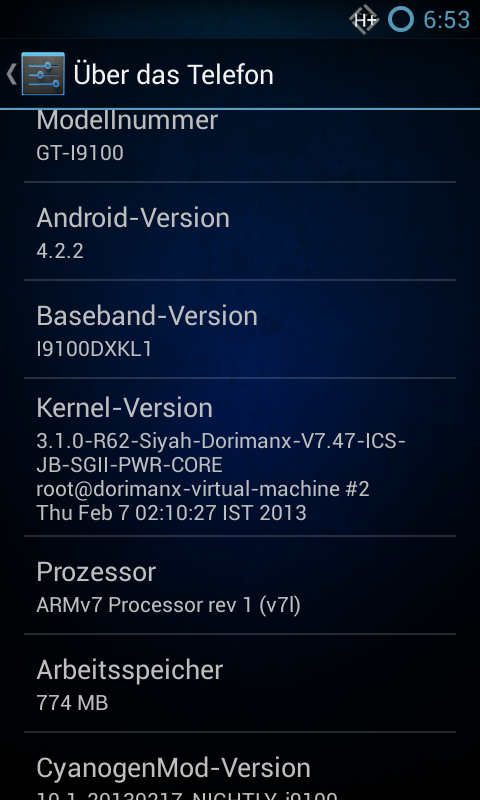
Task: Select the Arbeitsspeicher entry
Action: click(x=240, y=683)
